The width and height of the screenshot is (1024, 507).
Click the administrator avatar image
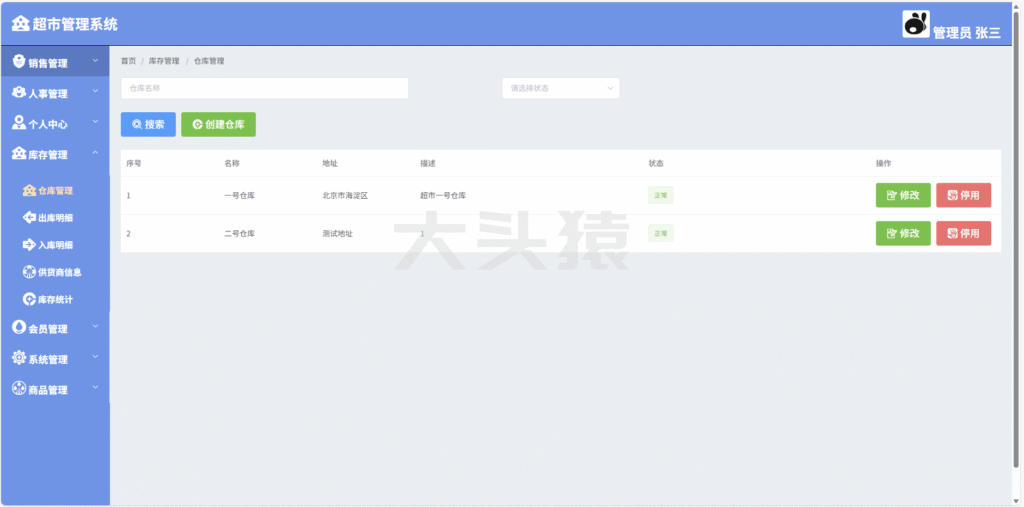click(x=916, y=24)
